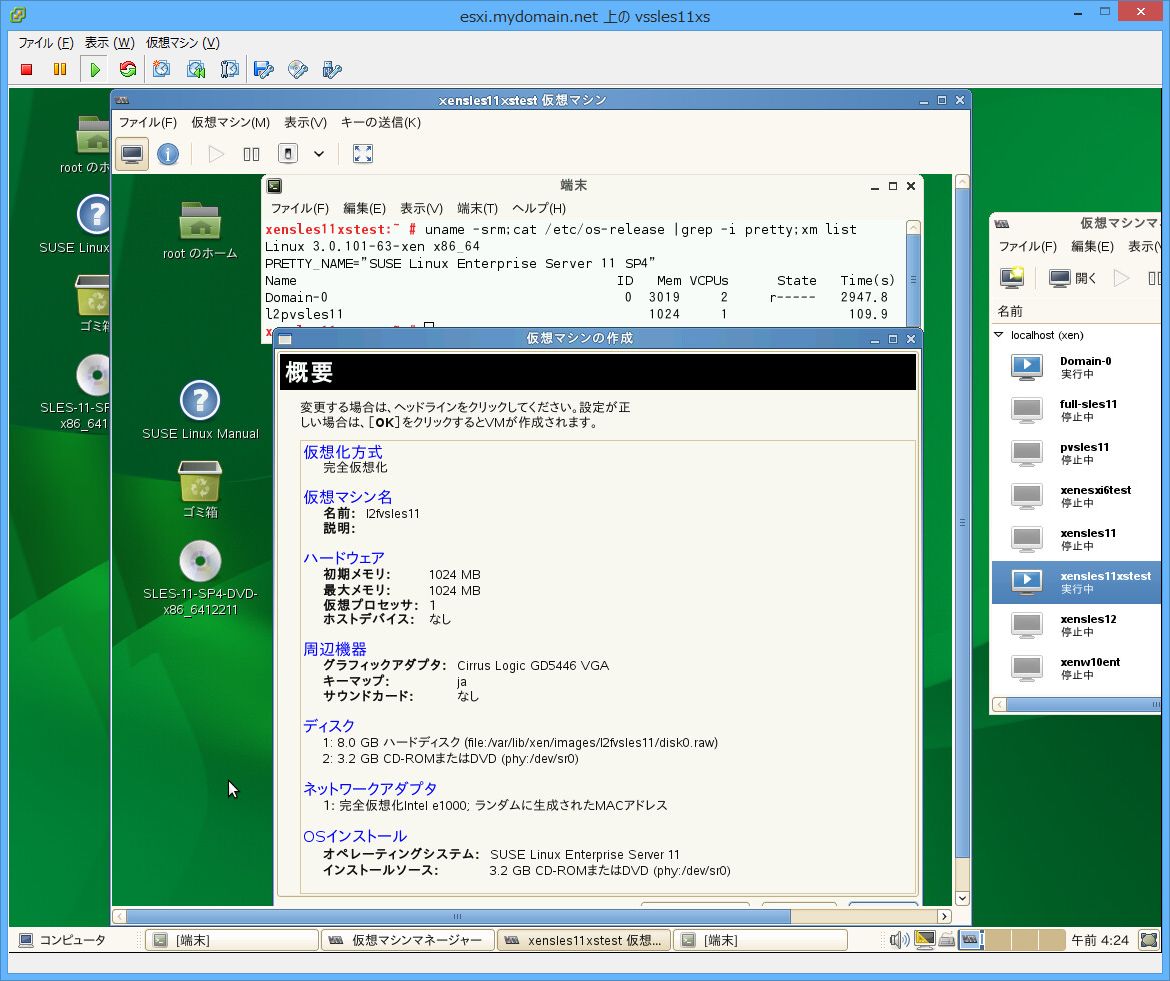Select xensles12 in the VM manager list
The image size is (1170, 981).
(x=1075, y=625)
